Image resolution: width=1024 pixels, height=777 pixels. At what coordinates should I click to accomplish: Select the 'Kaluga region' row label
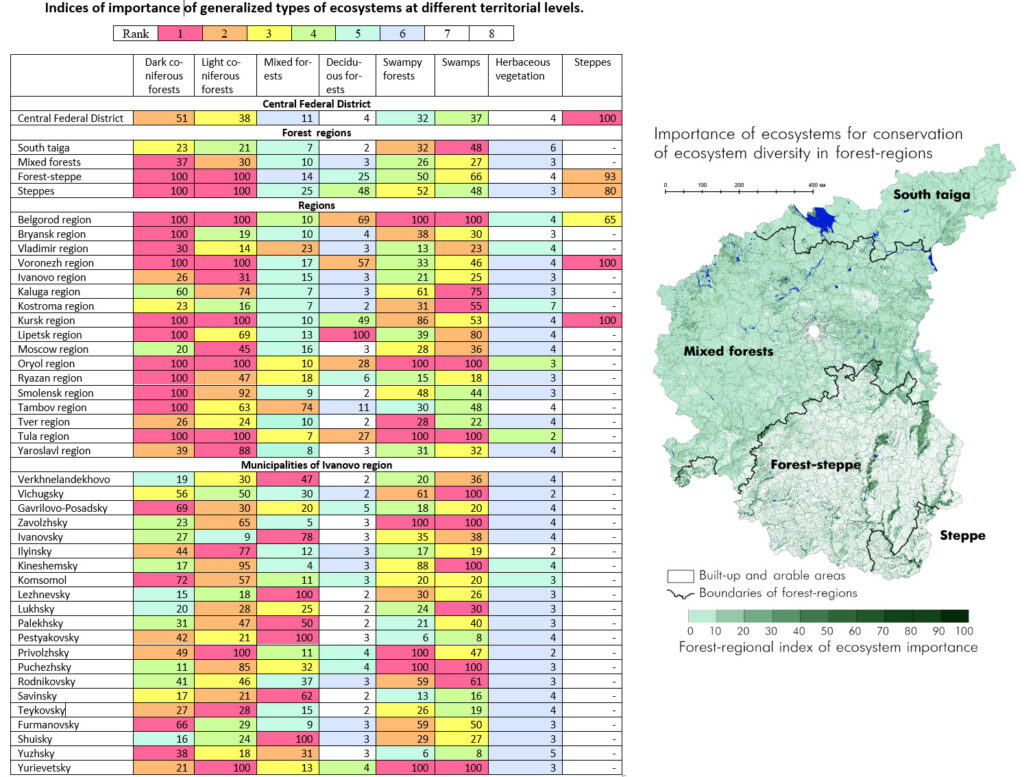pos(48,292)
